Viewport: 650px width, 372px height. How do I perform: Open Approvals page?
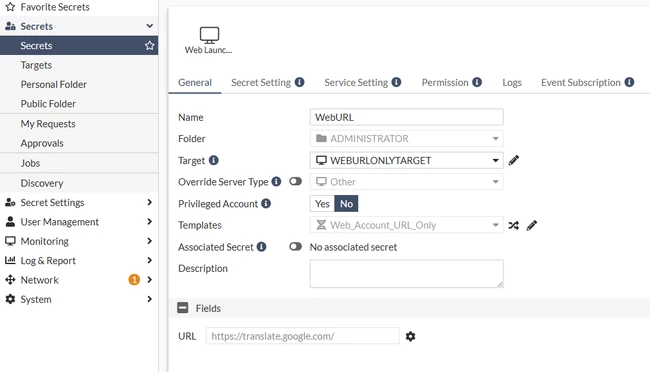79,143
